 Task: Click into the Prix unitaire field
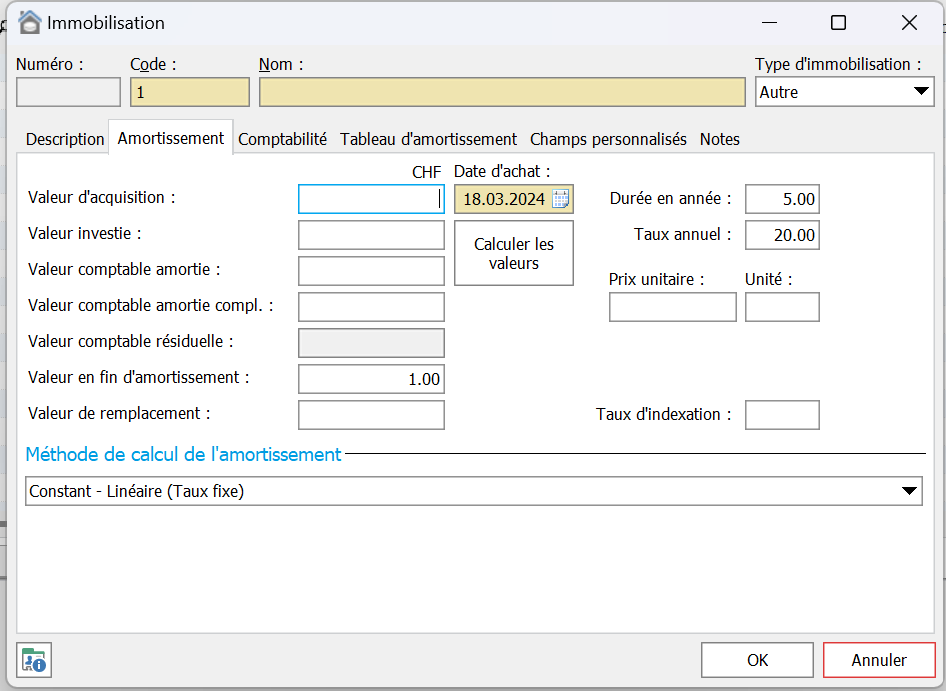(x=672, y=307)
